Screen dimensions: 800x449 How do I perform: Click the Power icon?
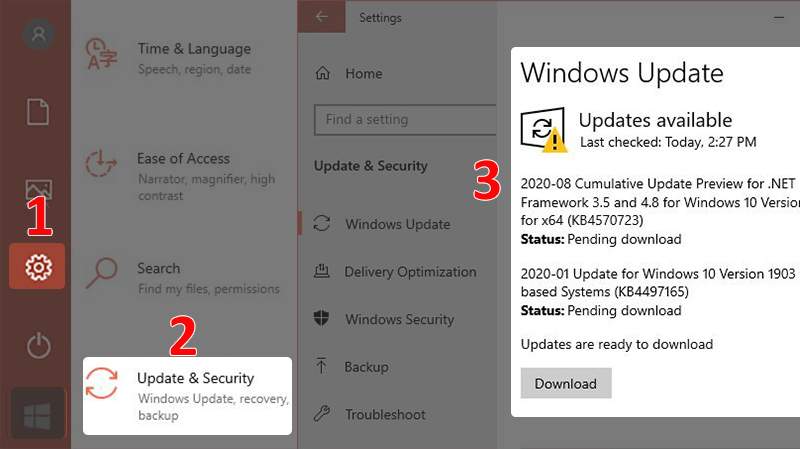coord(38,346)
